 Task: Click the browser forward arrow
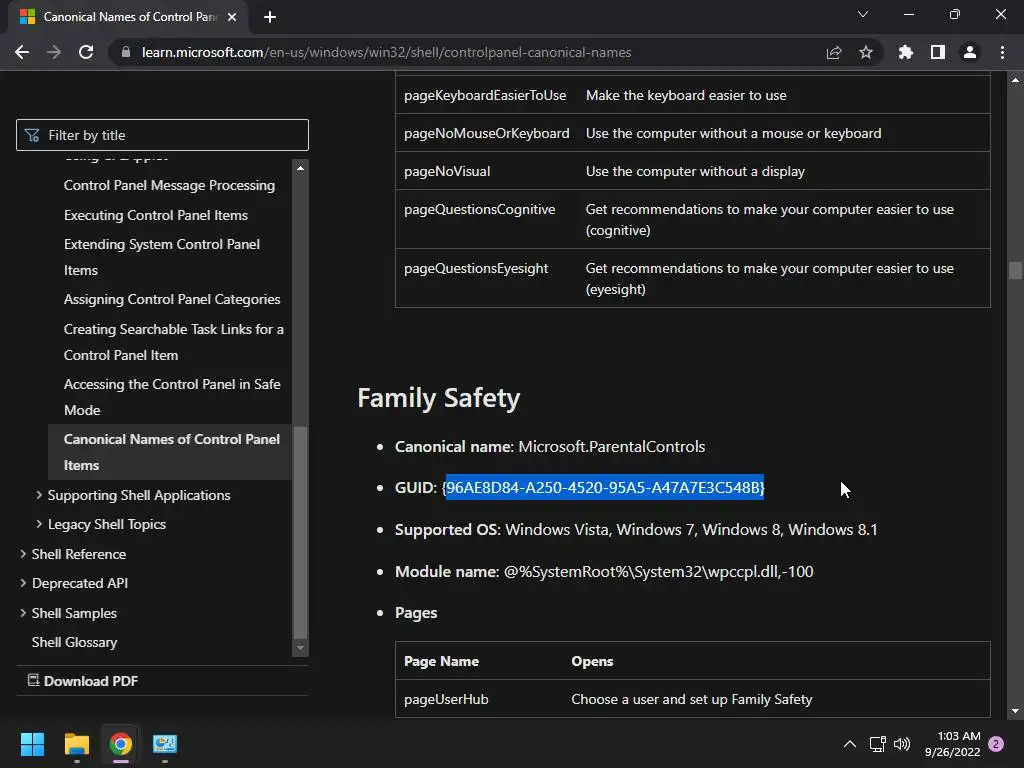coord(54,52)
